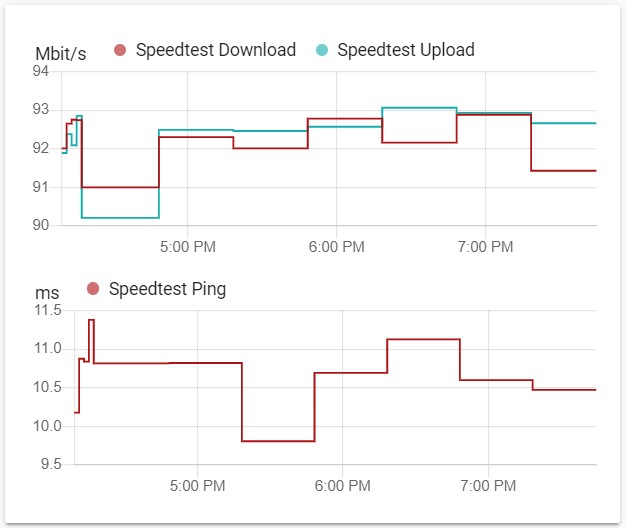The image size is (627, 528).
Task: Click the 90 value on the Mbit/s axis
Action: pos(43,225)
